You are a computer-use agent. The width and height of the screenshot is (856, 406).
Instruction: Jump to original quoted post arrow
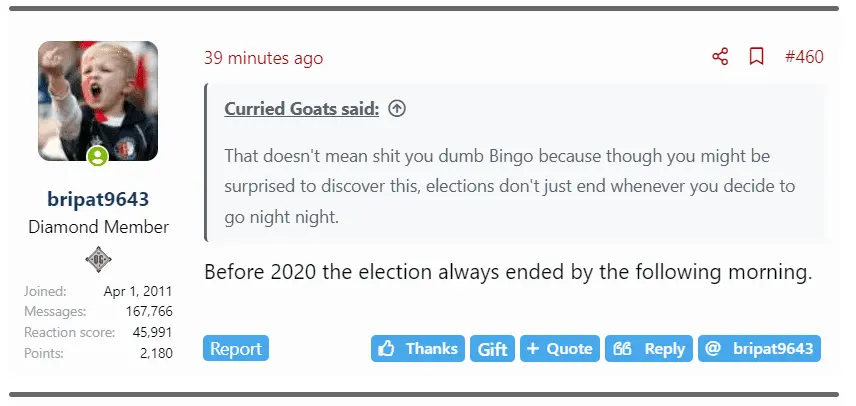[397, 109]
